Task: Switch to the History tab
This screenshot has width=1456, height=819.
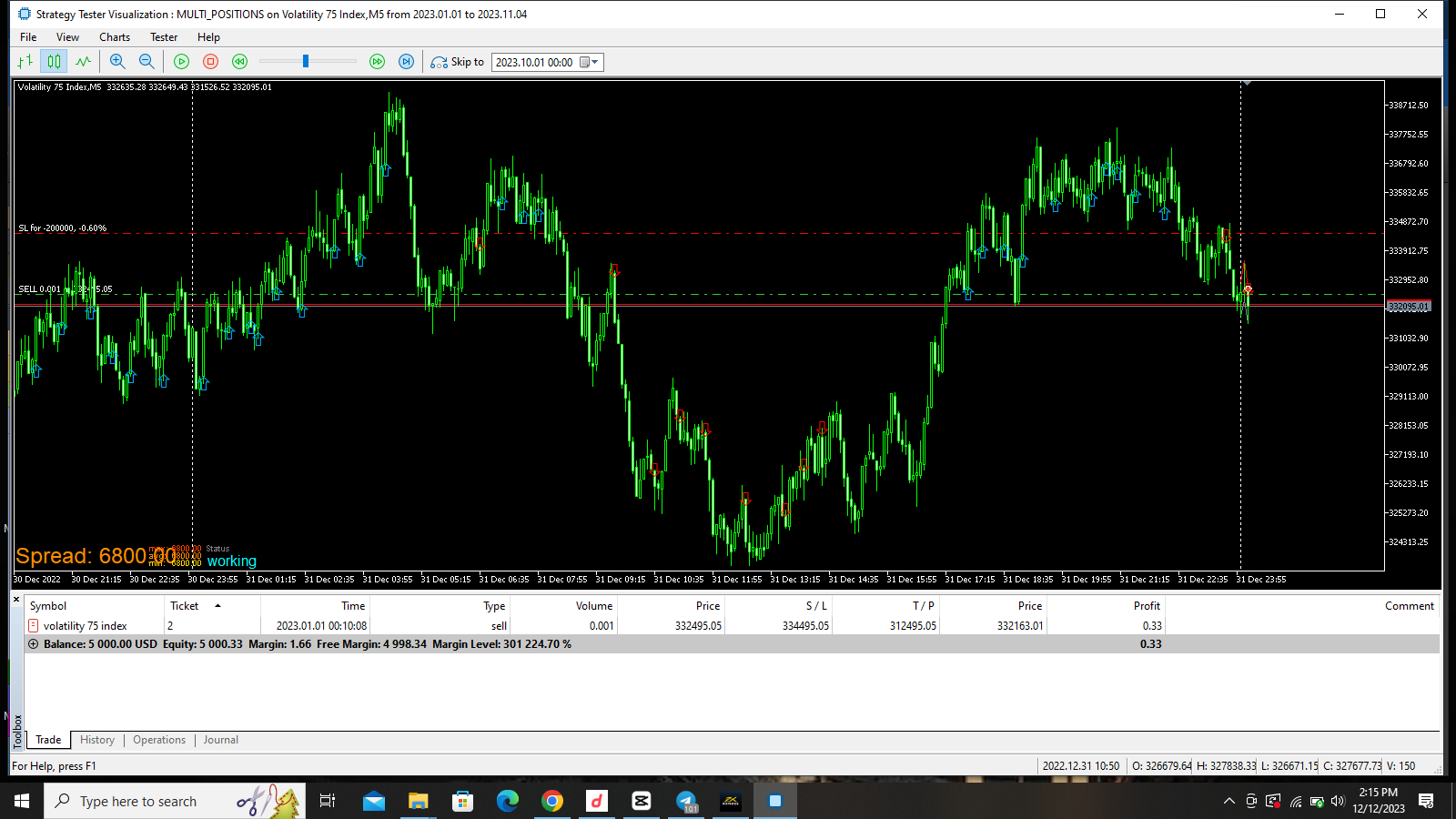Action: pyautogui.click(x=97, y=740)
